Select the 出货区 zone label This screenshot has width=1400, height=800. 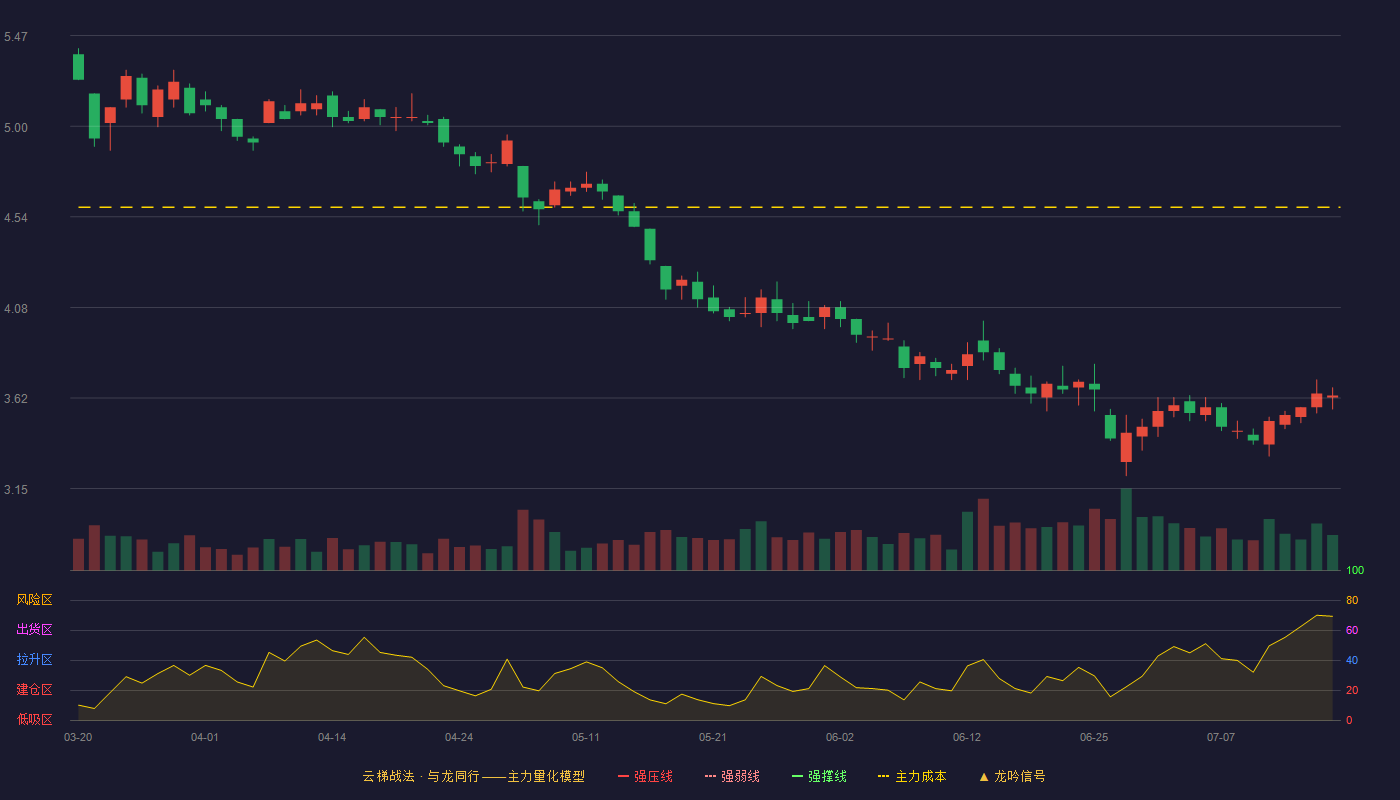pyautogui.click(x=34, y=630)
